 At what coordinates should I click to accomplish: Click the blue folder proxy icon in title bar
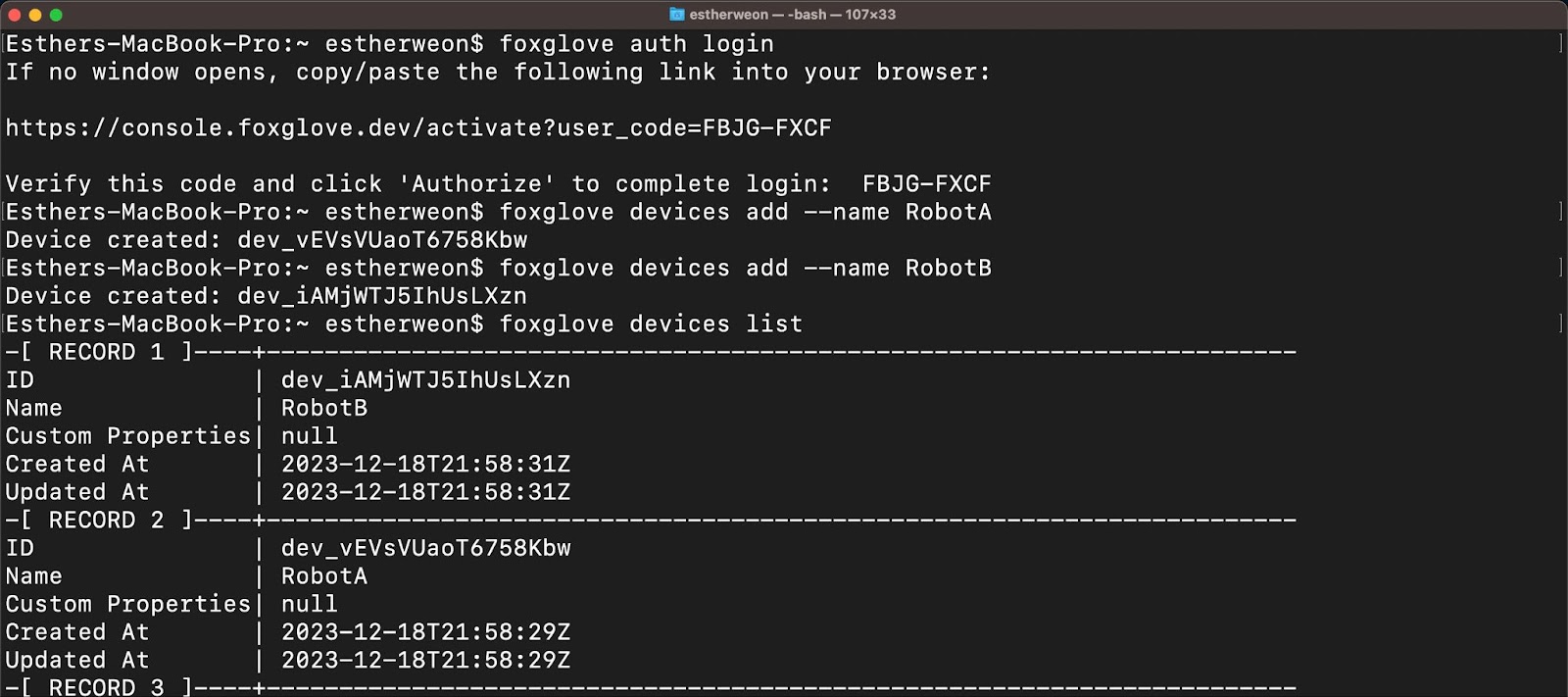point(676,14)
